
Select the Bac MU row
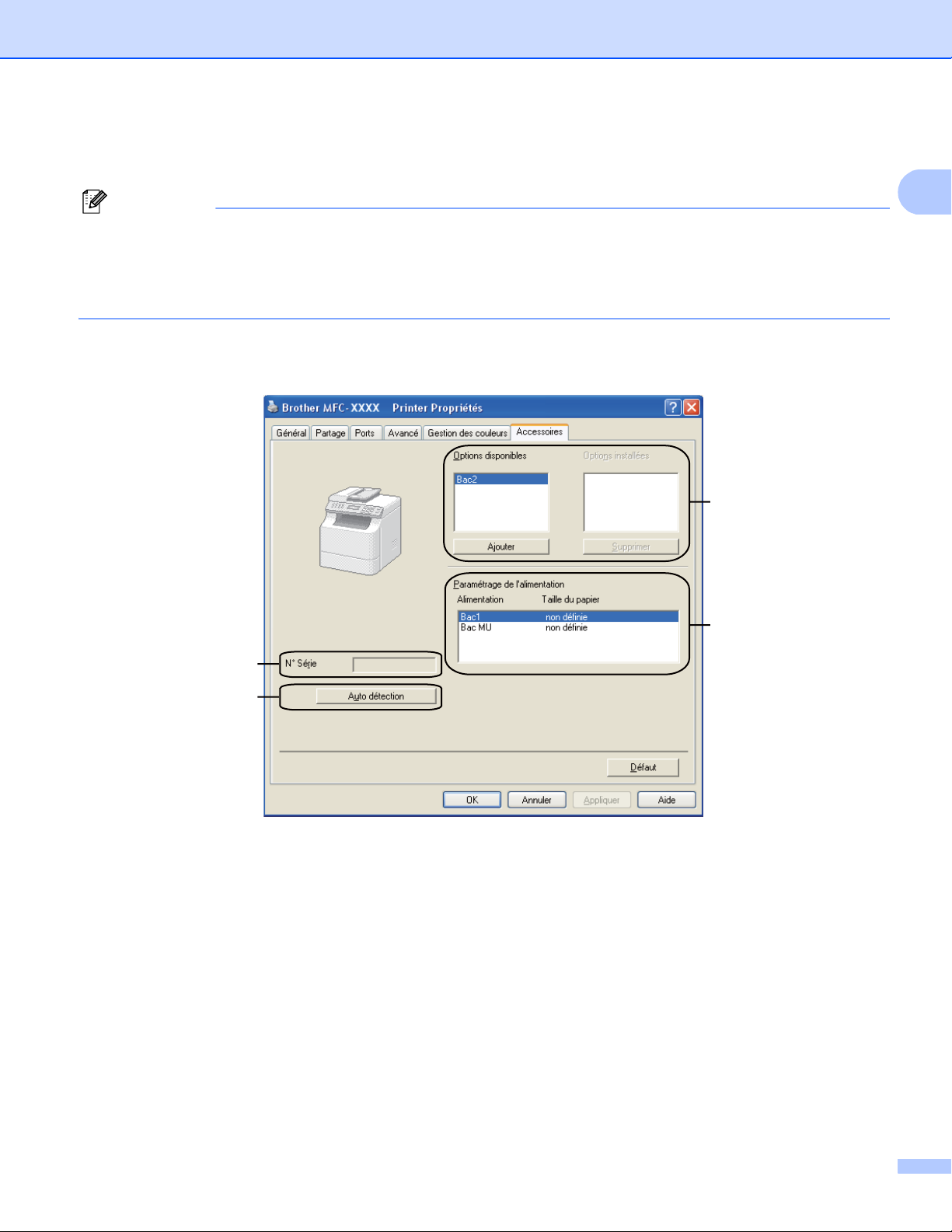[x=568, y=627]
